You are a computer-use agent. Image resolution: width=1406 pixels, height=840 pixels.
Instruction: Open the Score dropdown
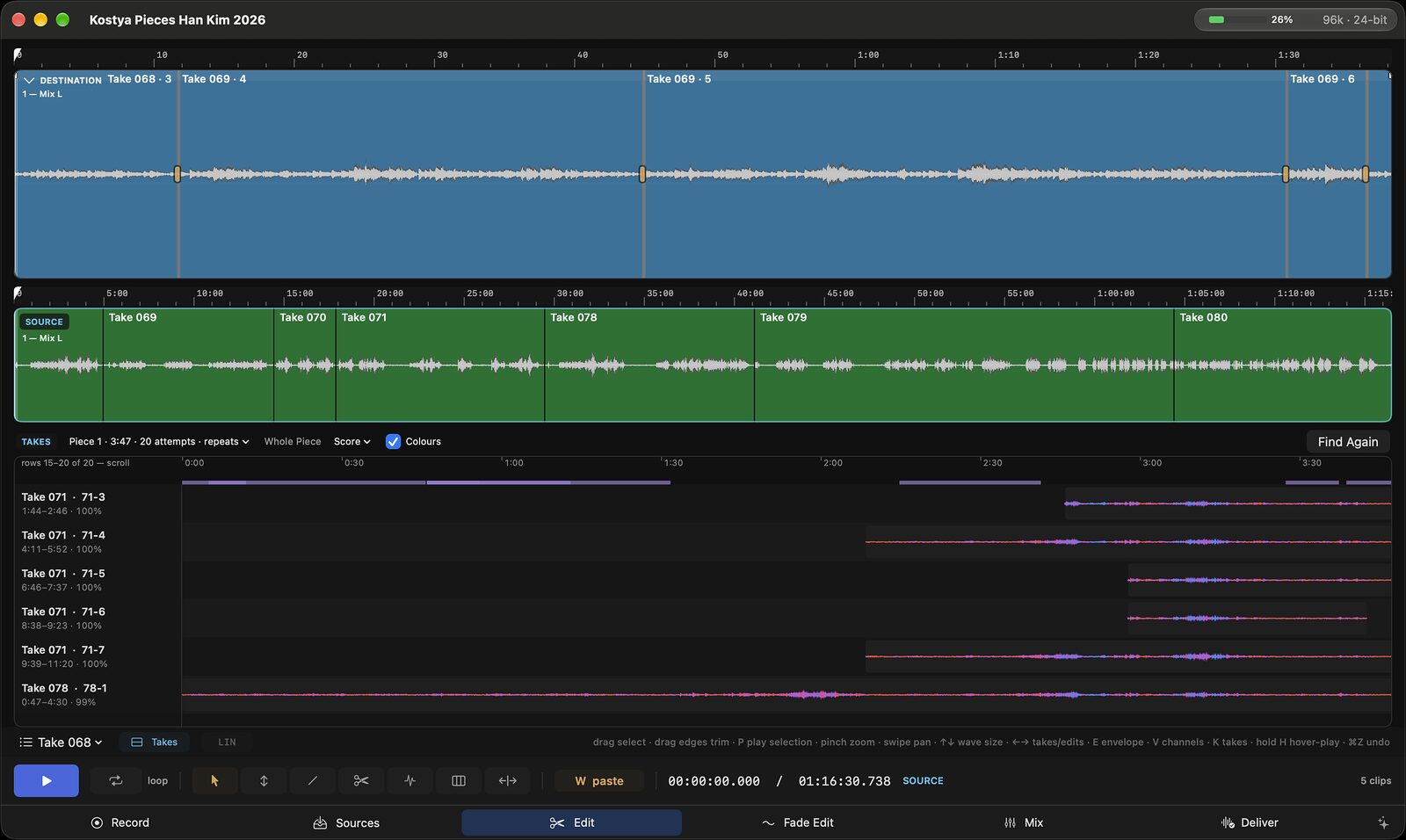point(352,441)
